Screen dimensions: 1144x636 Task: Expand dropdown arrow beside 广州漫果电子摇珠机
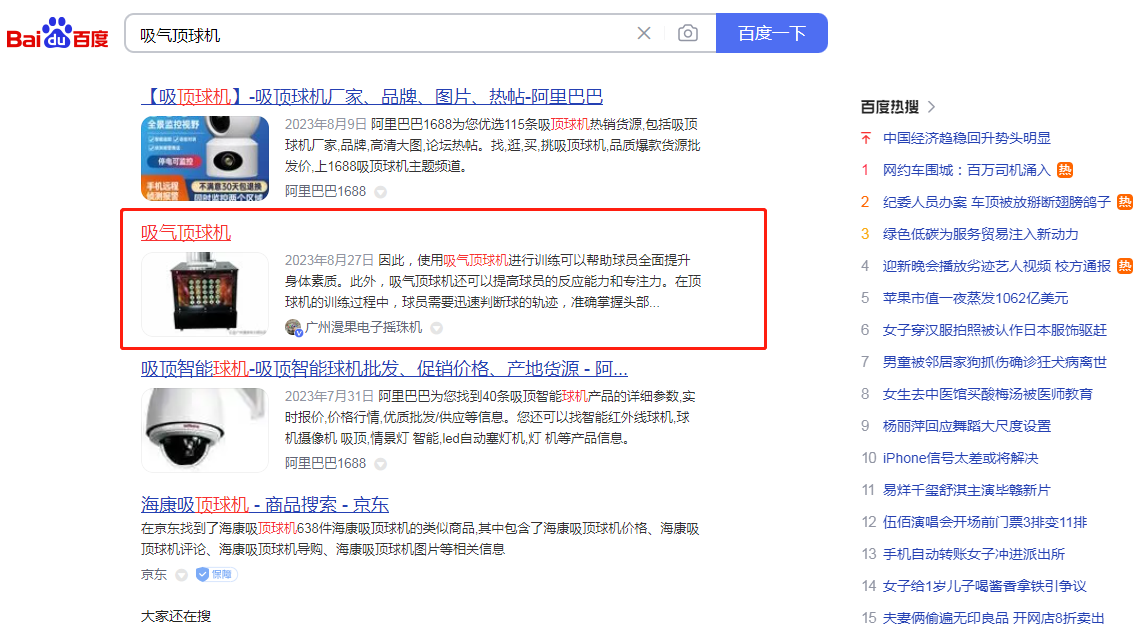436,328
